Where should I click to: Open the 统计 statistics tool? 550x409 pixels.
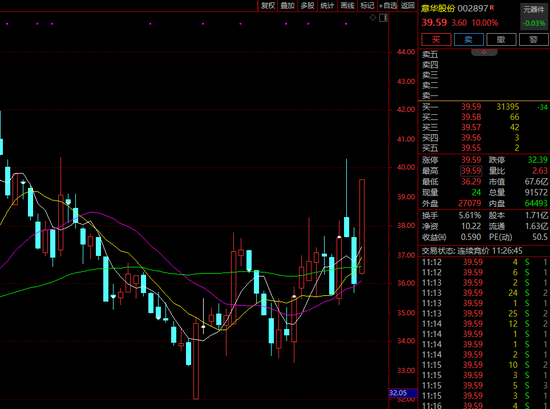point(328,5)
